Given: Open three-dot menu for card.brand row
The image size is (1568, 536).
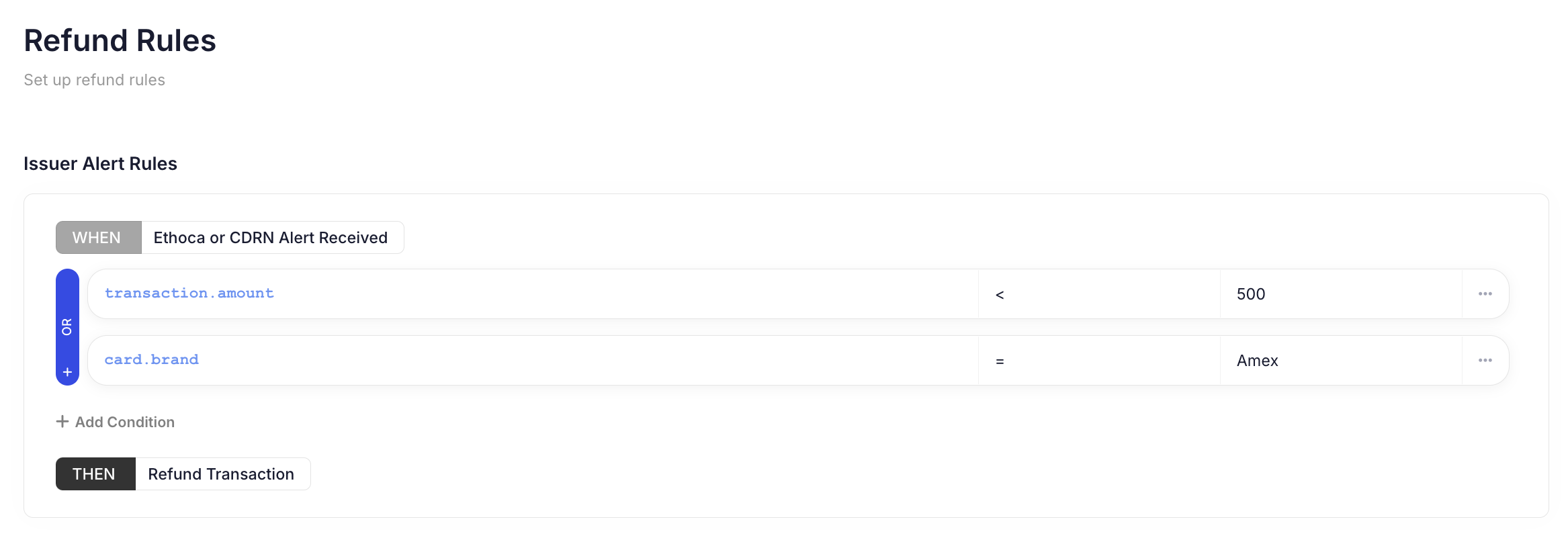Looking at the screenshot, I should click(x=1485, y=360).
